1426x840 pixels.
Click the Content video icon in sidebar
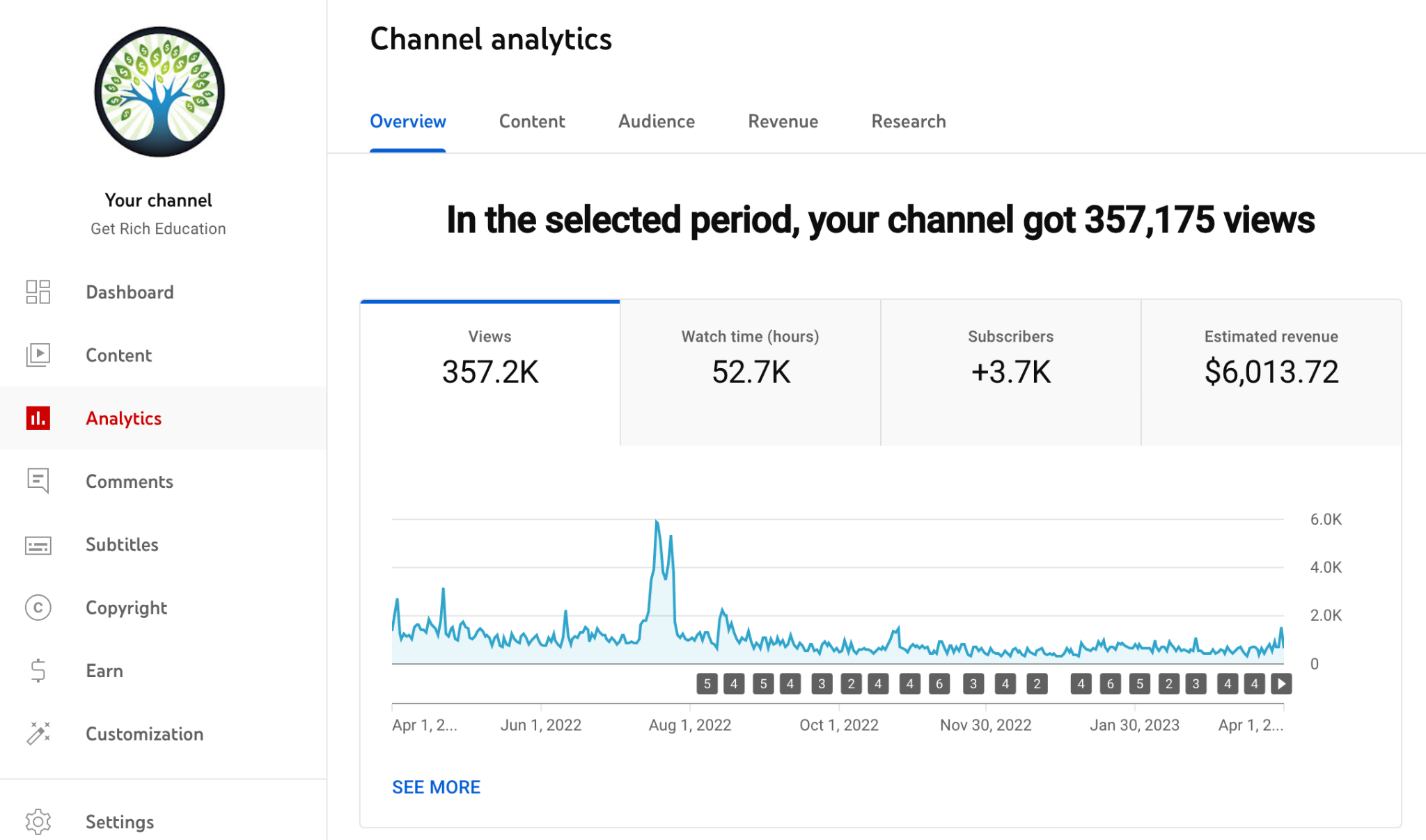tap(38, 355)
